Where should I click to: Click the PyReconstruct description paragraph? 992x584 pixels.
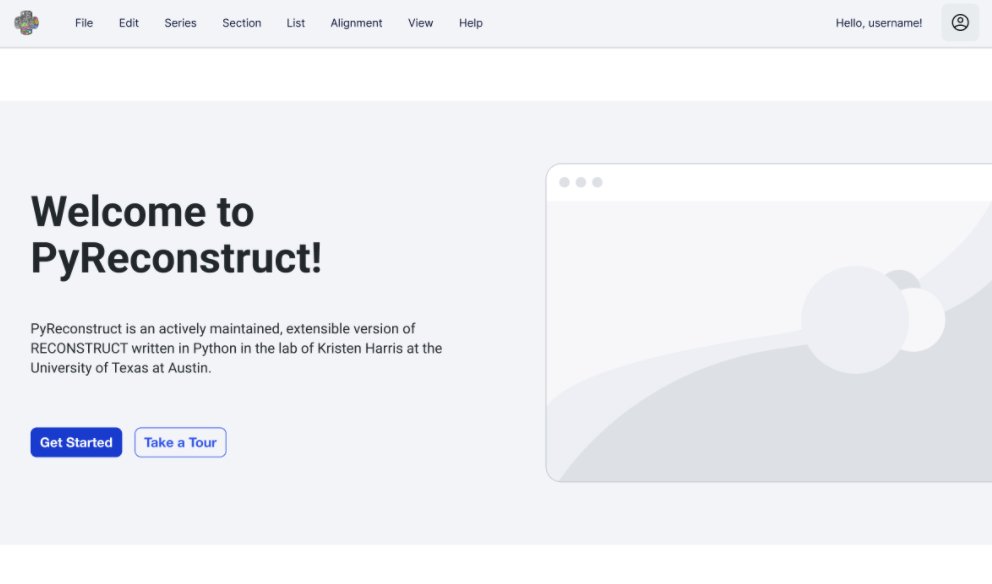pyautogui.click(x=237, y=348)
